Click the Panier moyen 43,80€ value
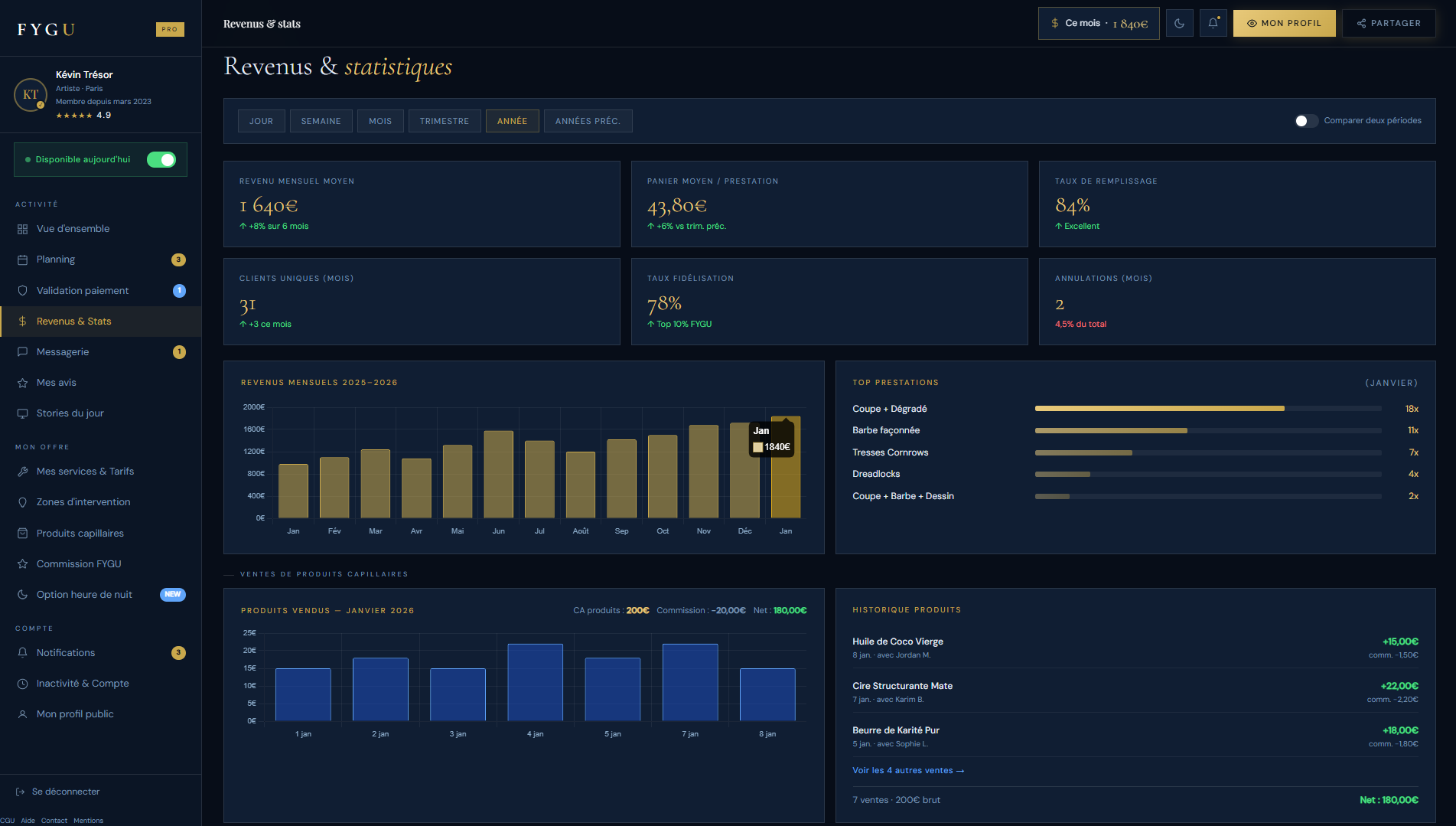This screenshot has height=826, width=1456. (x=677, y=205)
